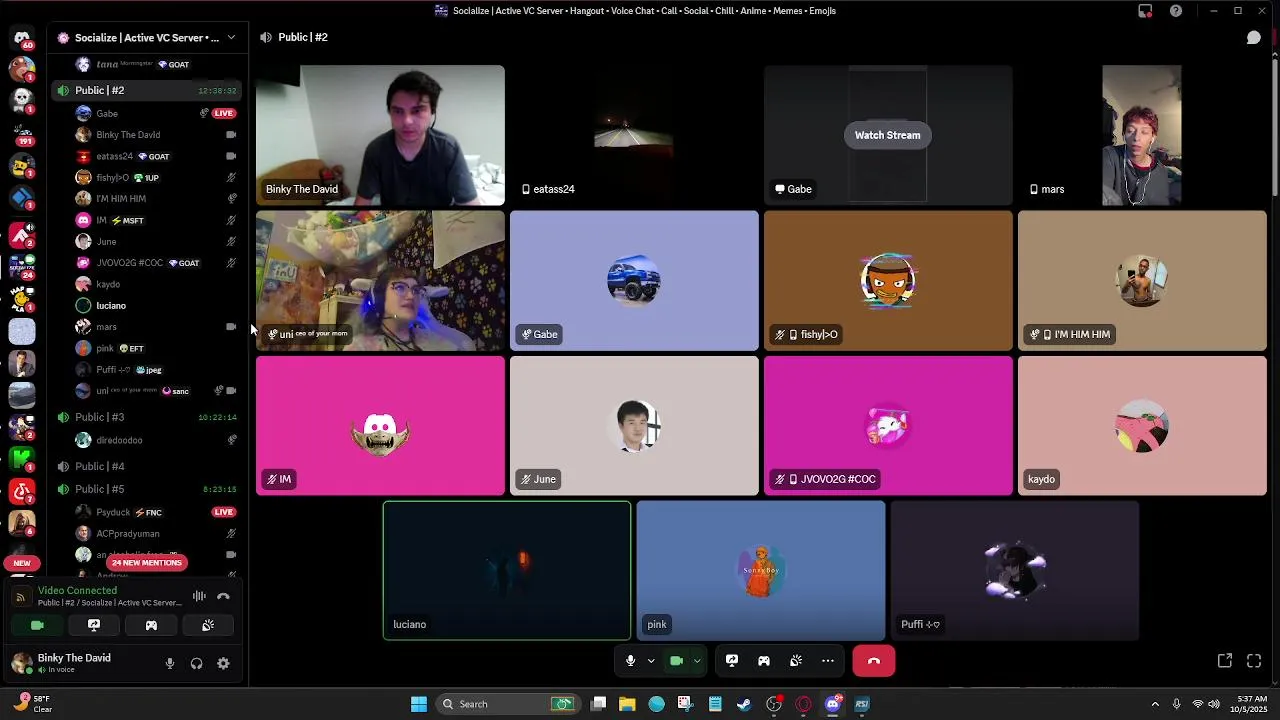Expand microphone input options arrow
This screenshot has width=1280, height=720.
click(651, 661)
